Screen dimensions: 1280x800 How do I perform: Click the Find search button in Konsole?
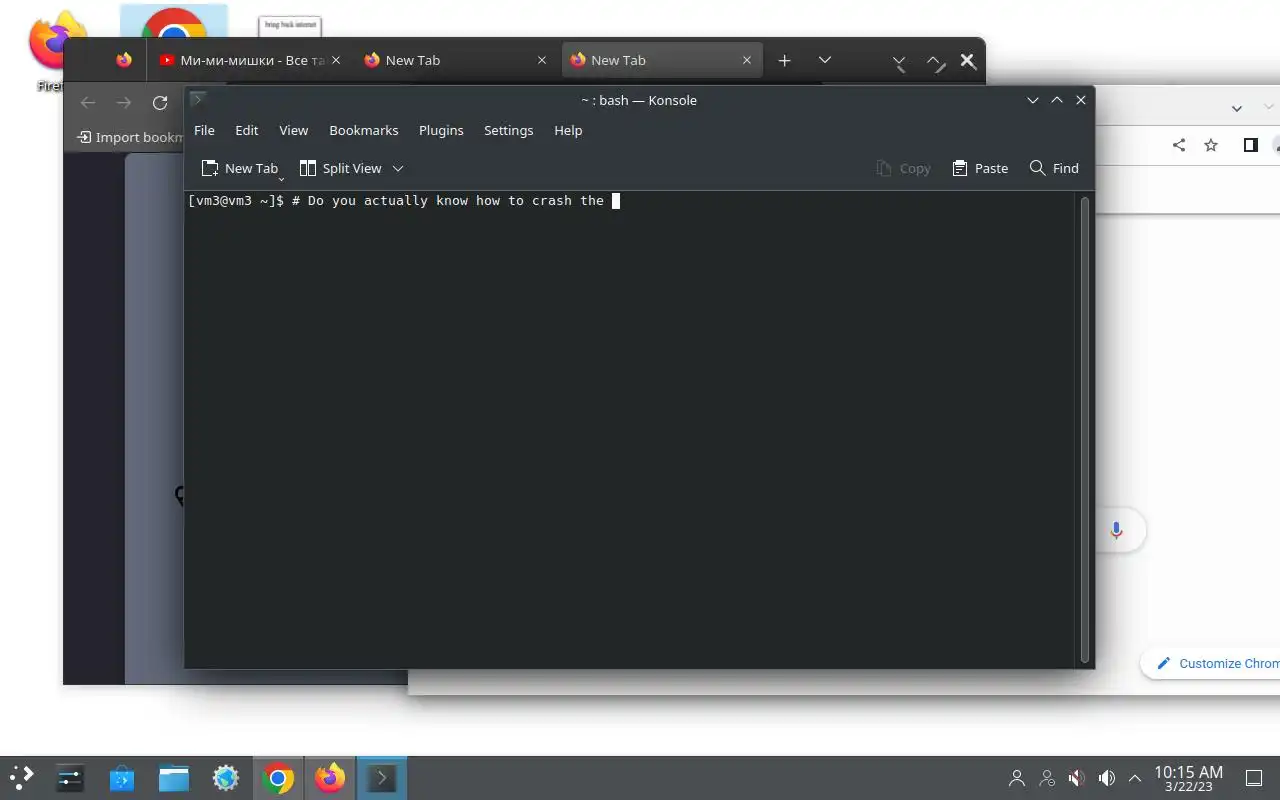(1054, 168)
